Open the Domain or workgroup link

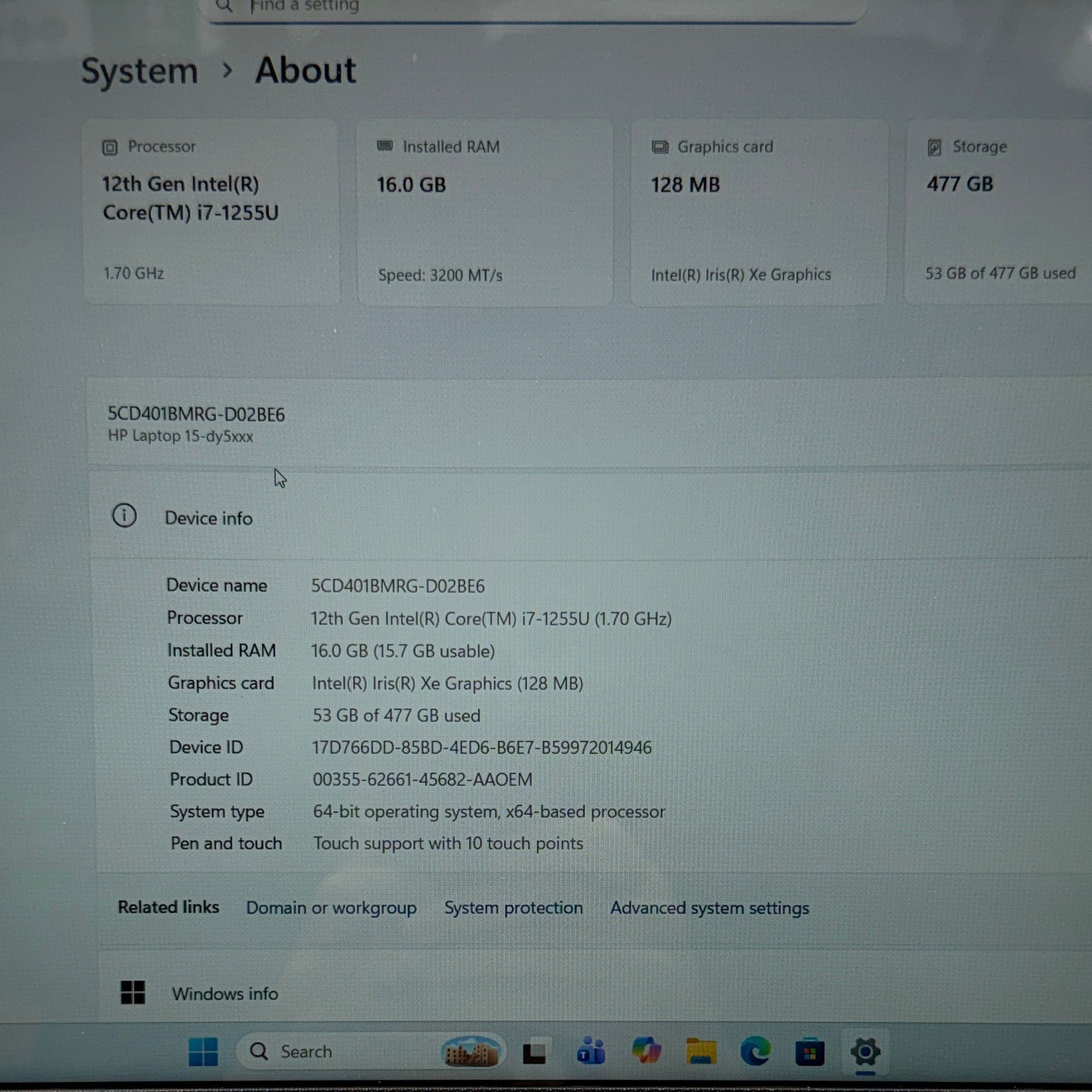(x=331, y=908)
